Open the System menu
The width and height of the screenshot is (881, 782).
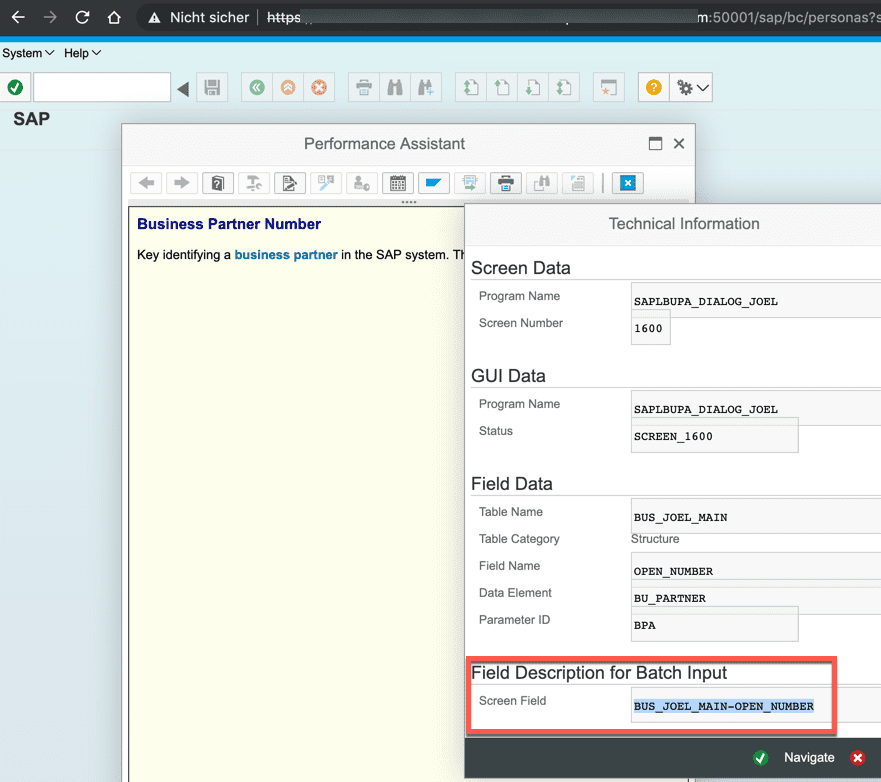coord(28,53)
